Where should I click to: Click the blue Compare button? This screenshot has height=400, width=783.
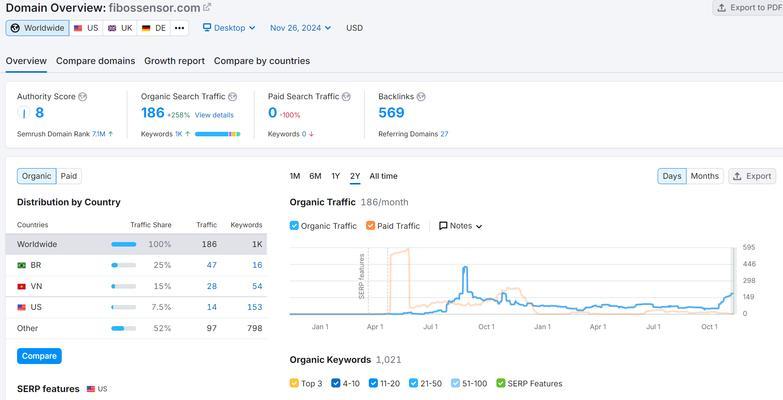click(39, 356)
